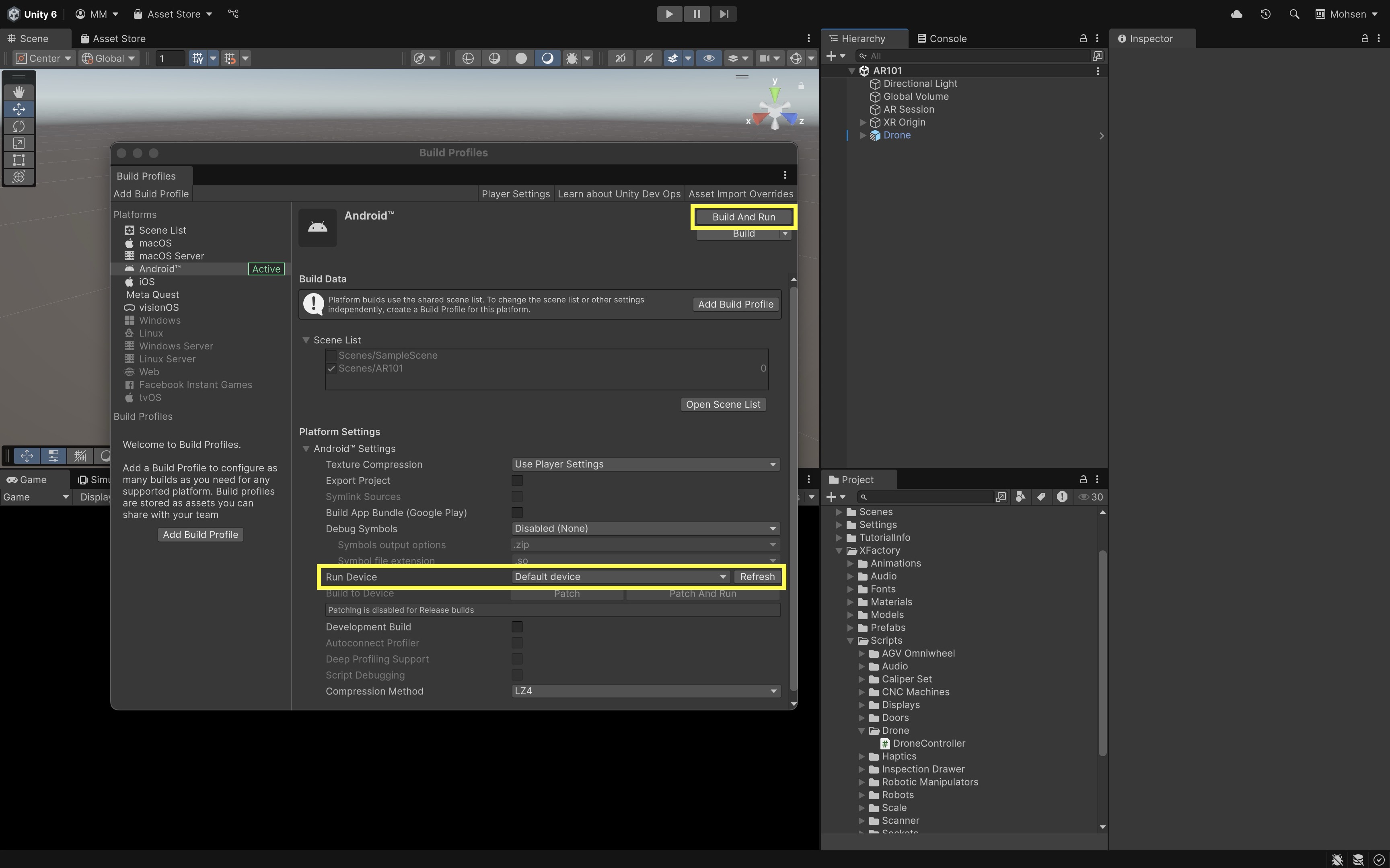Viewport: 1390px width, 868px height.
Task: Select the Rect transform tool
Action: tap(19, 160)
